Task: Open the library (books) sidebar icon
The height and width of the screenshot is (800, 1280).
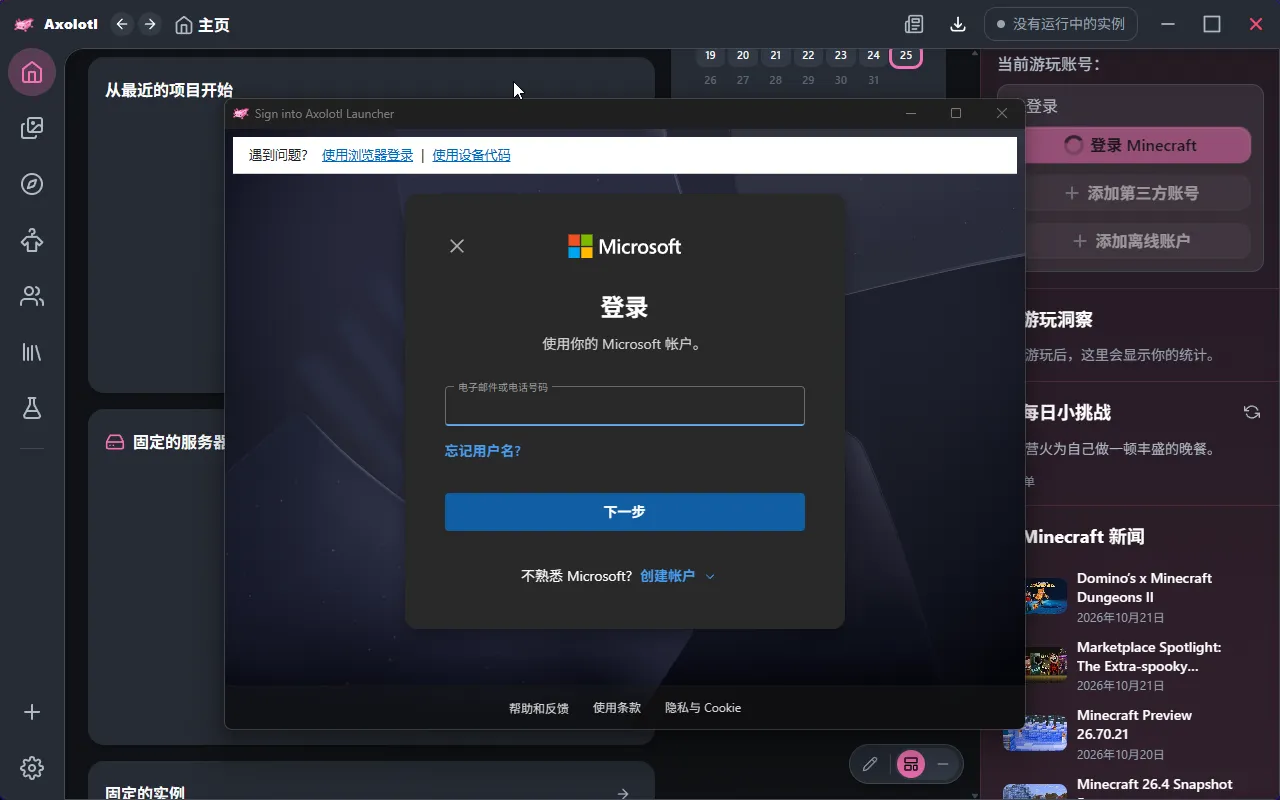Action: (32, 352)
